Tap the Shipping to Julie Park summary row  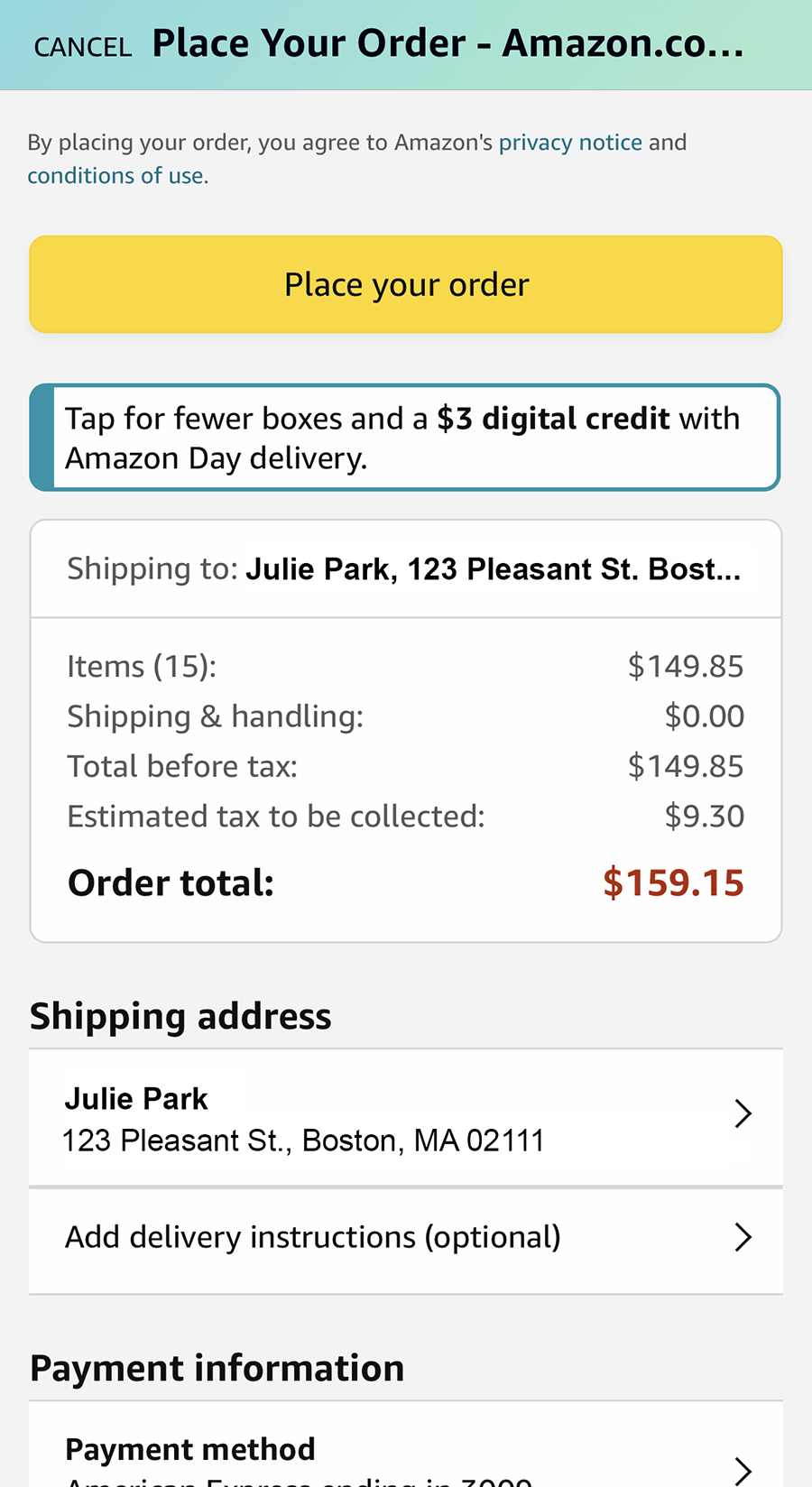coord(404,569)
